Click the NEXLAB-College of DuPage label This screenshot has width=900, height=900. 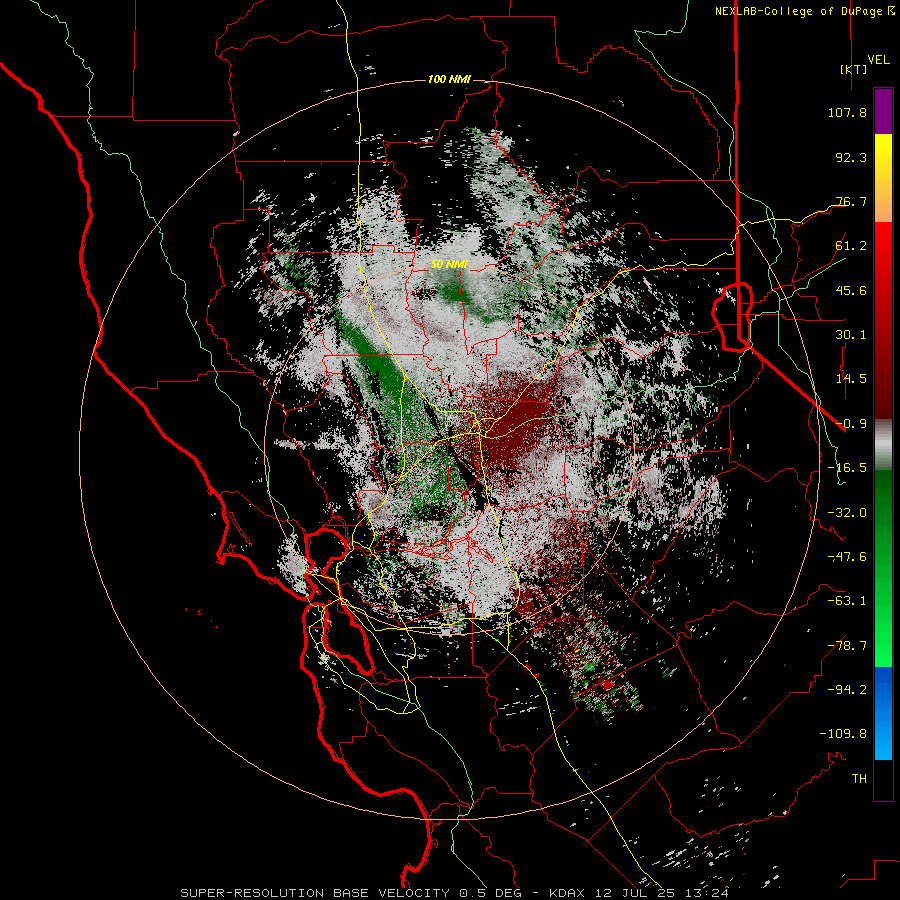[x=804, y=11]
